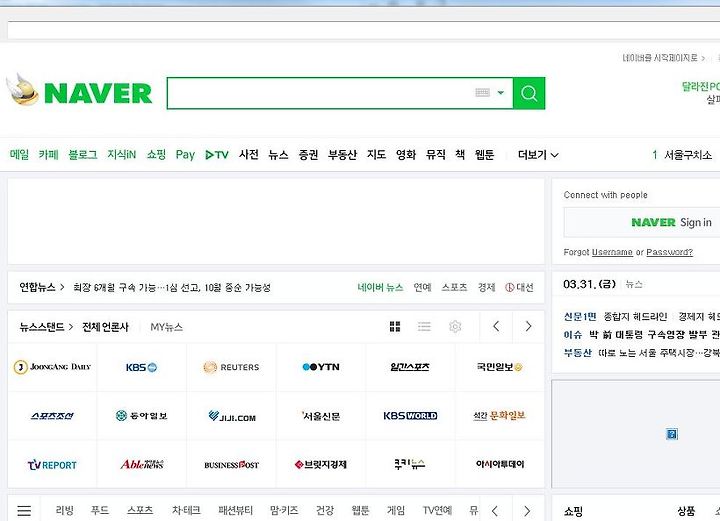Click the 신문1면 news category link
The height and width of the screenshot is (521, 720).
tap(580, 316)
